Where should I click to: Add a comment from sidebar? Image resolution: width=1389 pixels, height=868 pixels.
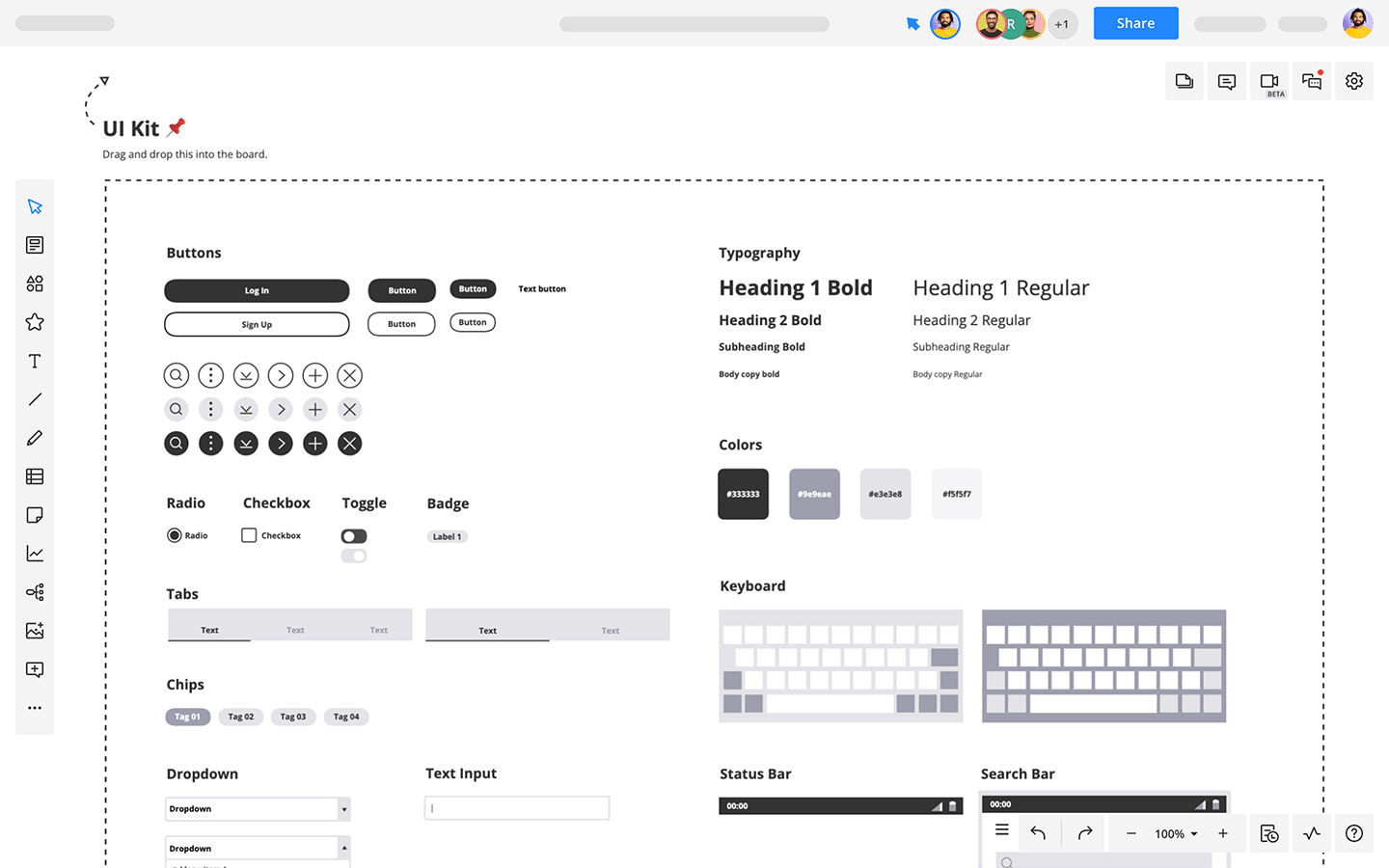[35, 669]
